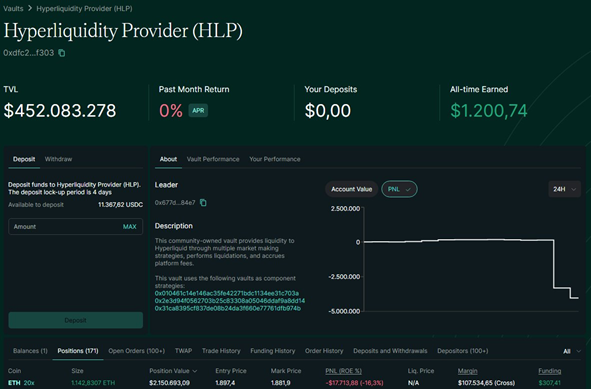Open the Open Orders (100+) tab
The width and height of the screenshot is (591, 389).
pos(136,351)
